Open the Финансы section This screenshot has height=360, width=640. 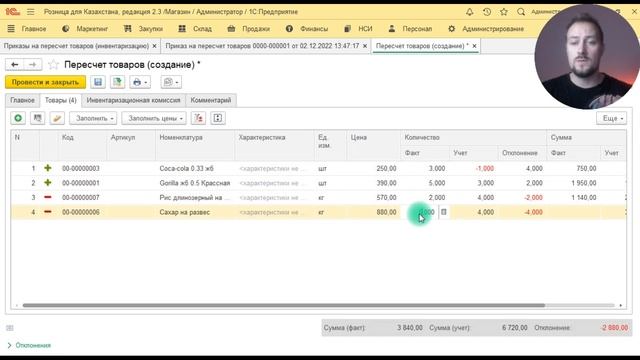pos(307,29)
